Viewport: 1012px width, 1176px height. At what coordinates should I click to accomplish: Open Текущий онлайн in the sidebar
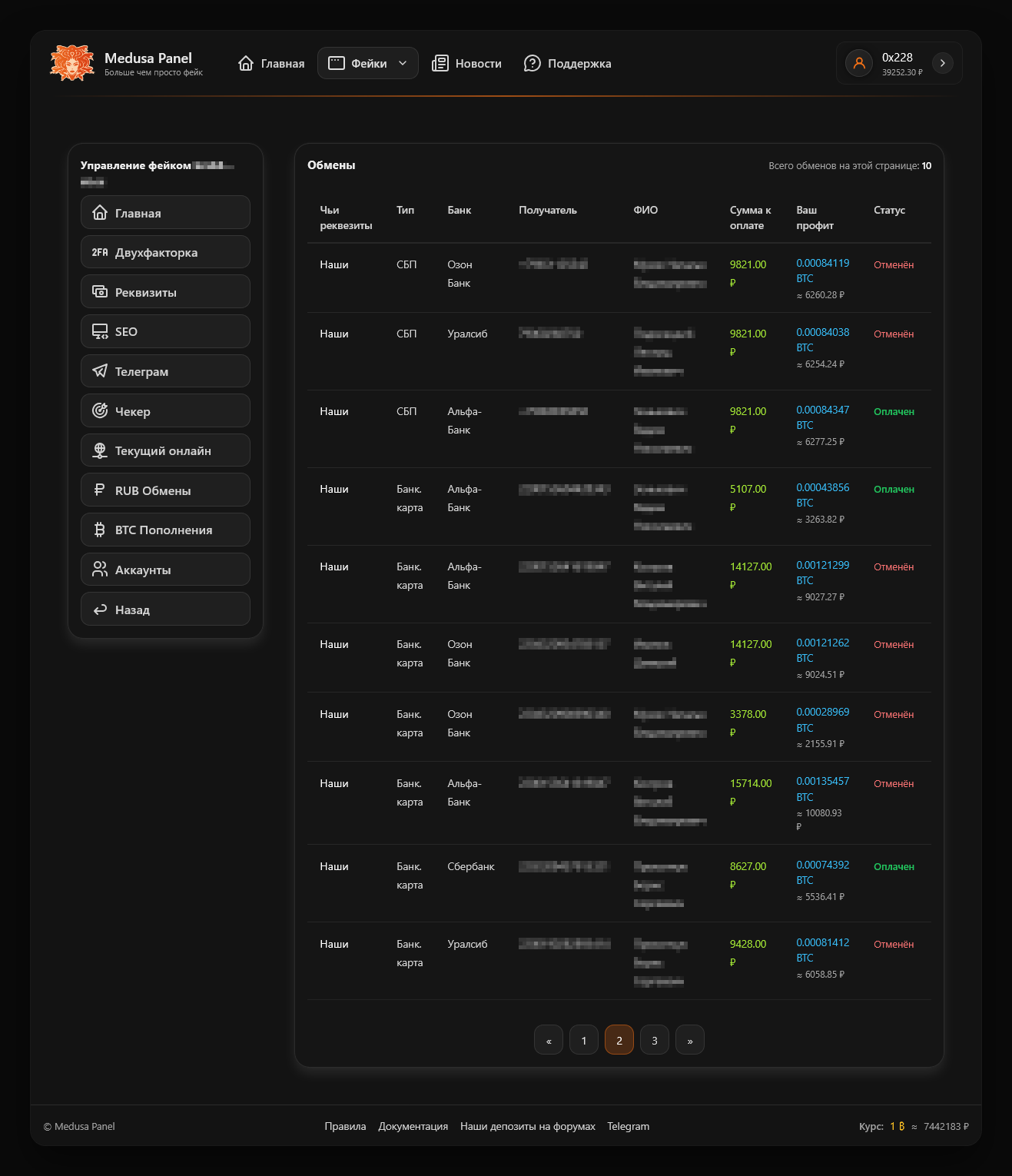(x=165, y=450)
